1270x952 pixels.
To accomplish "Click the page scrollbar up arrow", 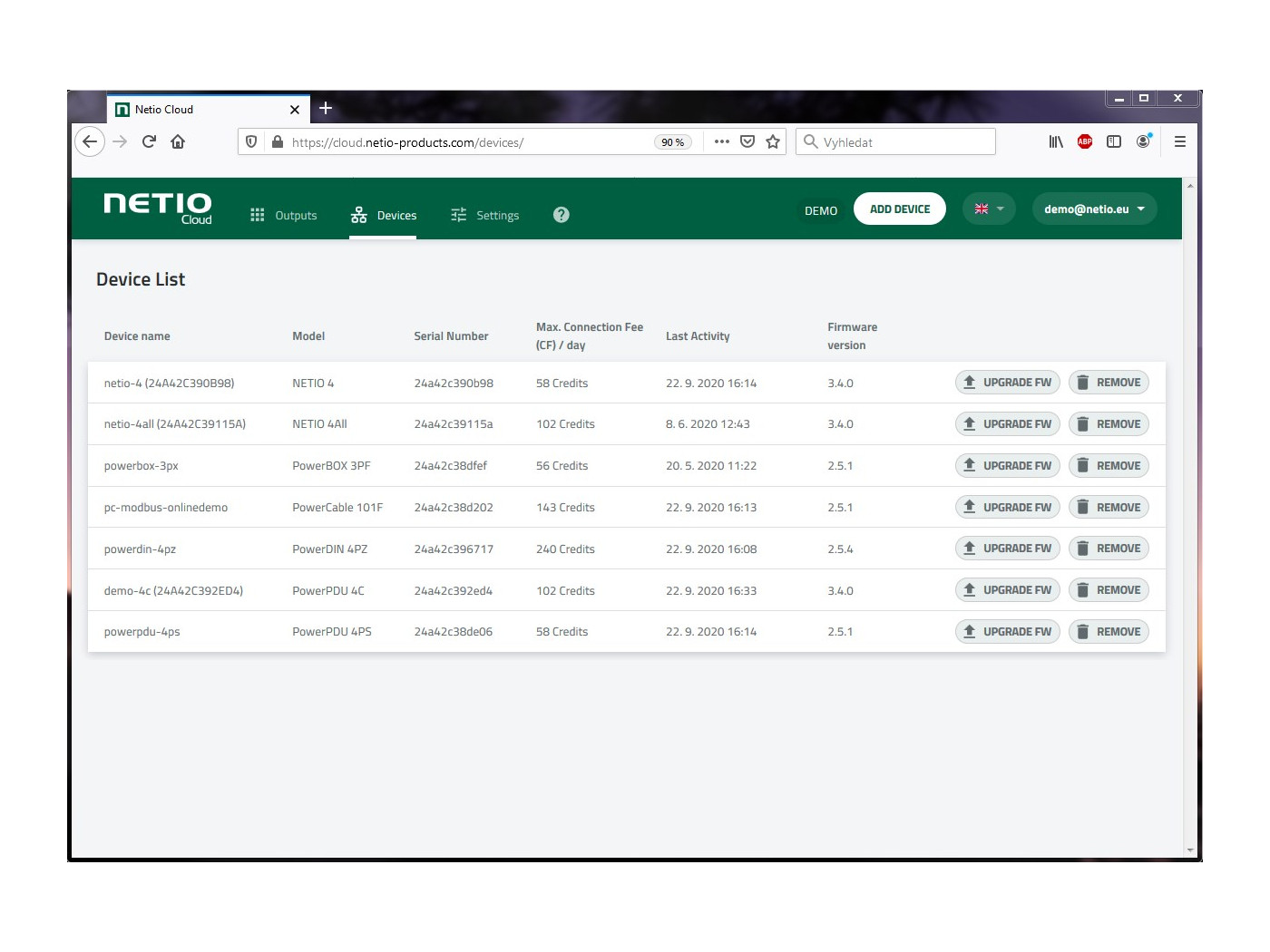I will [x=1190, y=185].
